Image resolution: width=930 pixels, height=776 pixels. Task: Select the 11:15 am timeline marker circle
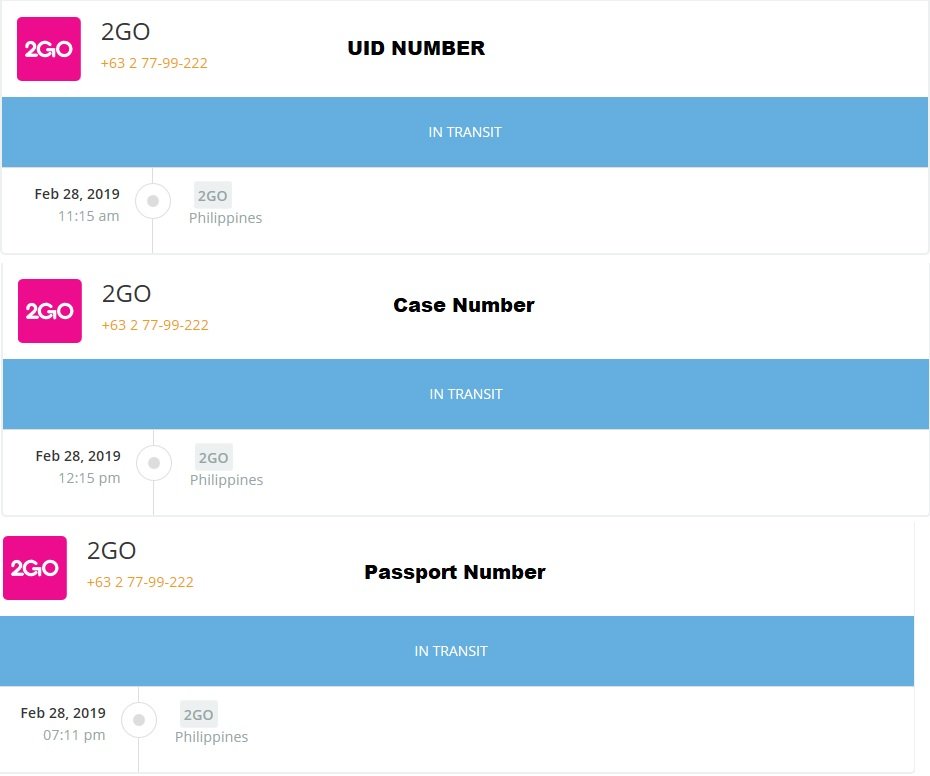(x=153, y=201)
